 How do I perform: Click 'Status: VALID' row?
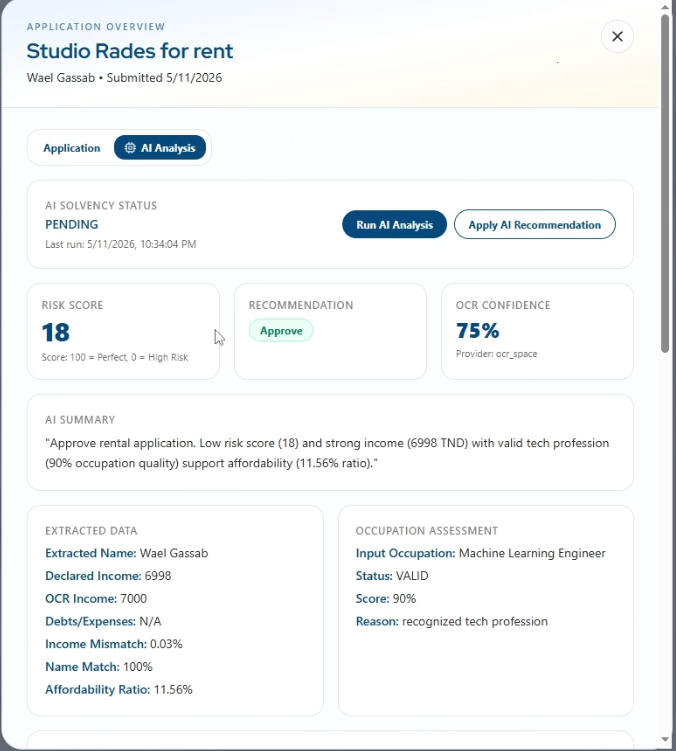coord(392,576)
